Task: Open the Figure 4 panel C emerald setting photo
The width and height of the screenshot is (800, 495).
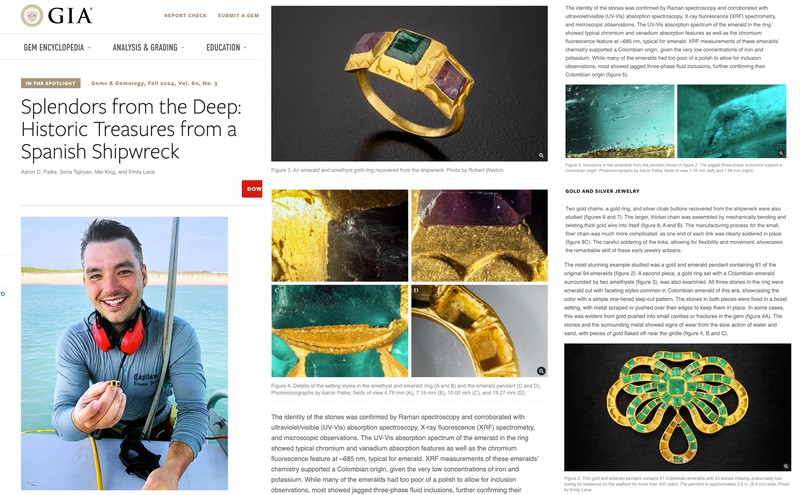Action: click(x=340, y=331)
